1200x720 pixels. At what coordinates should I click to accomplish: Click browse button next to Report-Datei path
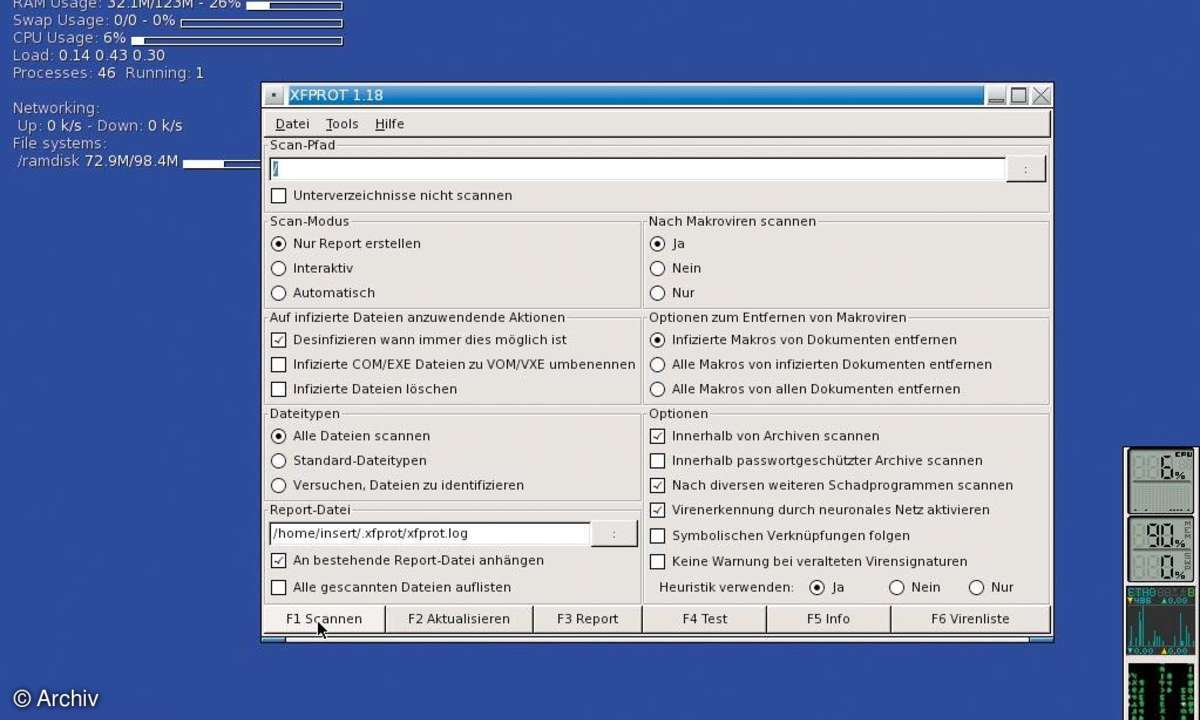coord(614,534)
